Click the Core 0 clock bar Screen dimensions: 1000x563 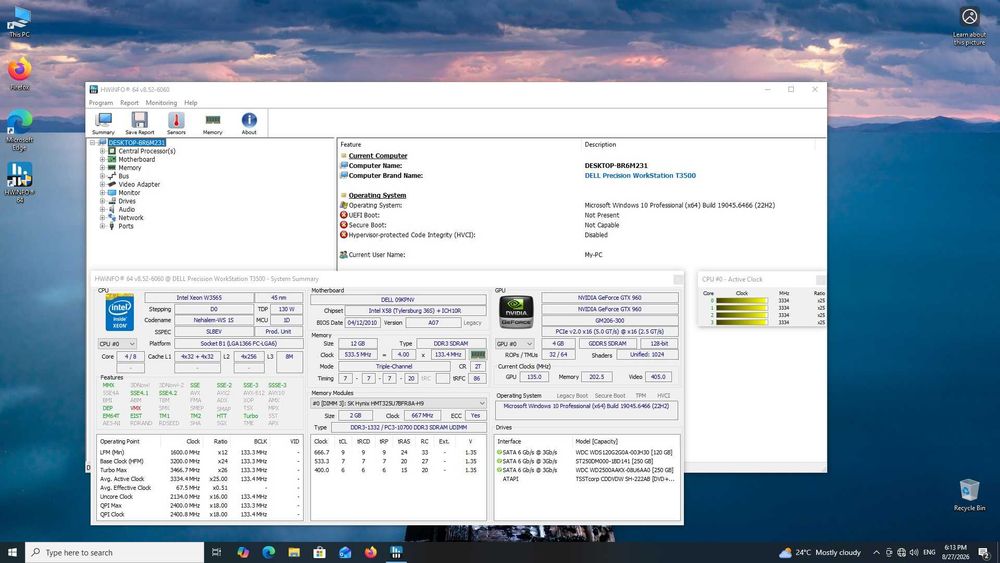[x=741, y=300]
